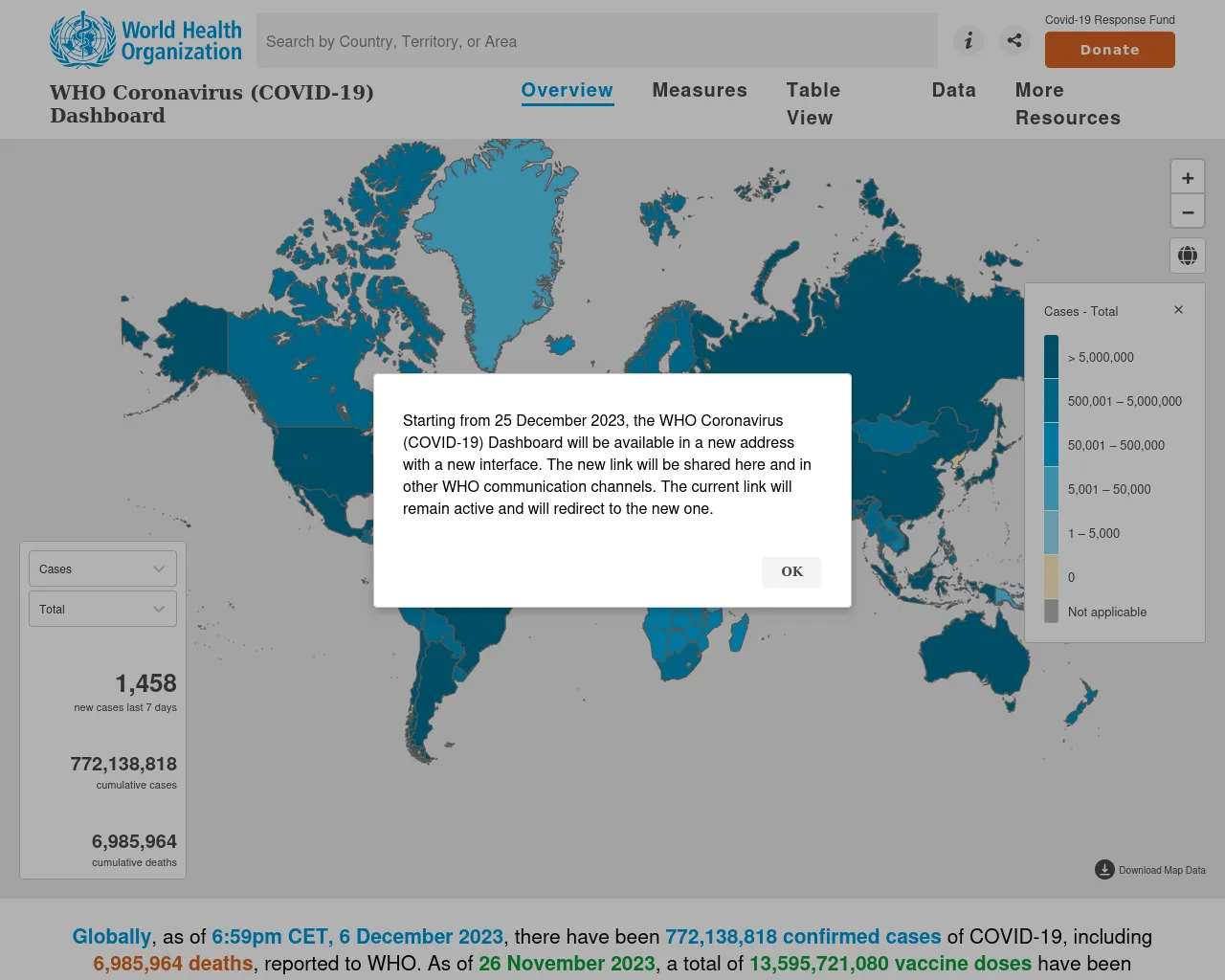Switch to the Overview tab
The width and height of the screenshot is (1225, 980).
(x=568, y=91)
